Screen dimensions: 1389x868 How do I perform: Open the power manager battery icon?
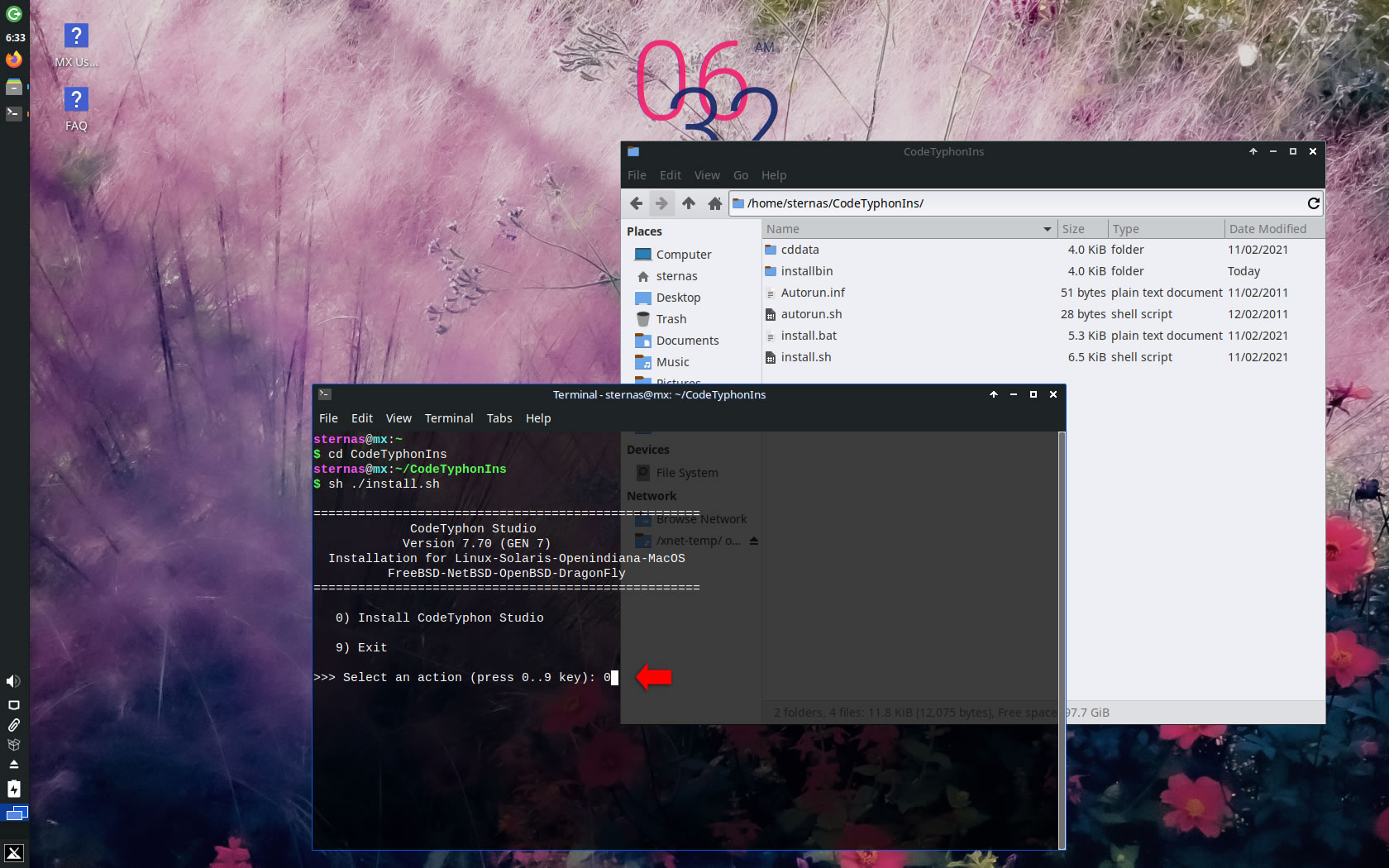click(x=13, y=789)
